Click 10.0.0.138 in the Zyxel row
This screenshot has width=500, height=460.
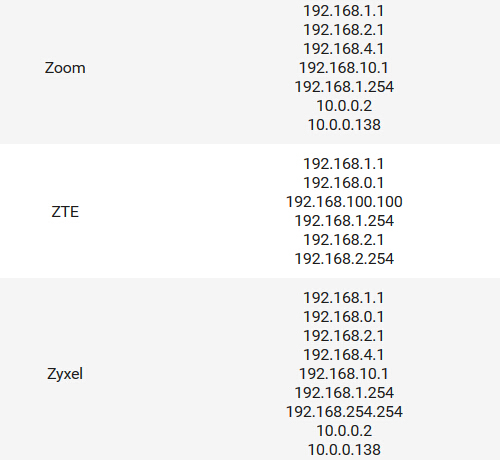pyautogui.click(x=344, y=450)
